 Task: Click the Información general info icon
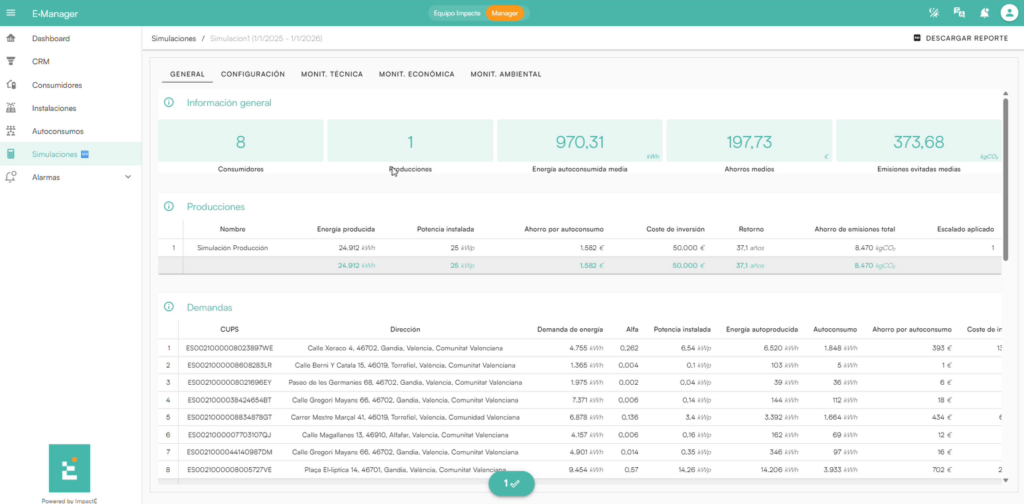coord(169,102)
